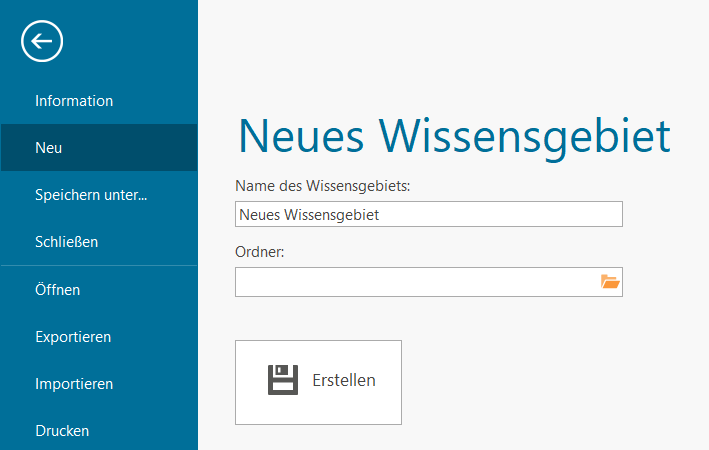
Task: Click the Name des Wissensgebiets label
Action: coord(322,185)
